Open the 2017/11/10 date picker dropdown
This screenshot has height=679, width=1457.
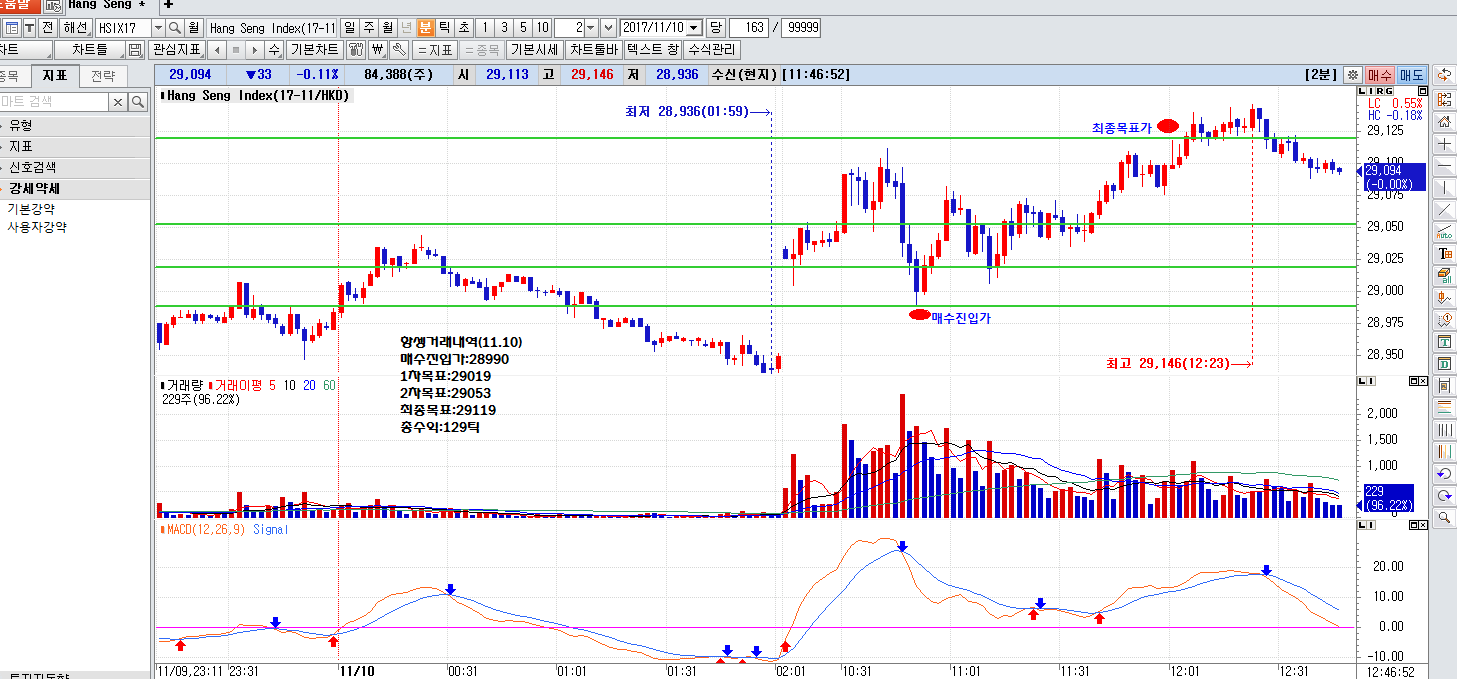coord(695,28)
